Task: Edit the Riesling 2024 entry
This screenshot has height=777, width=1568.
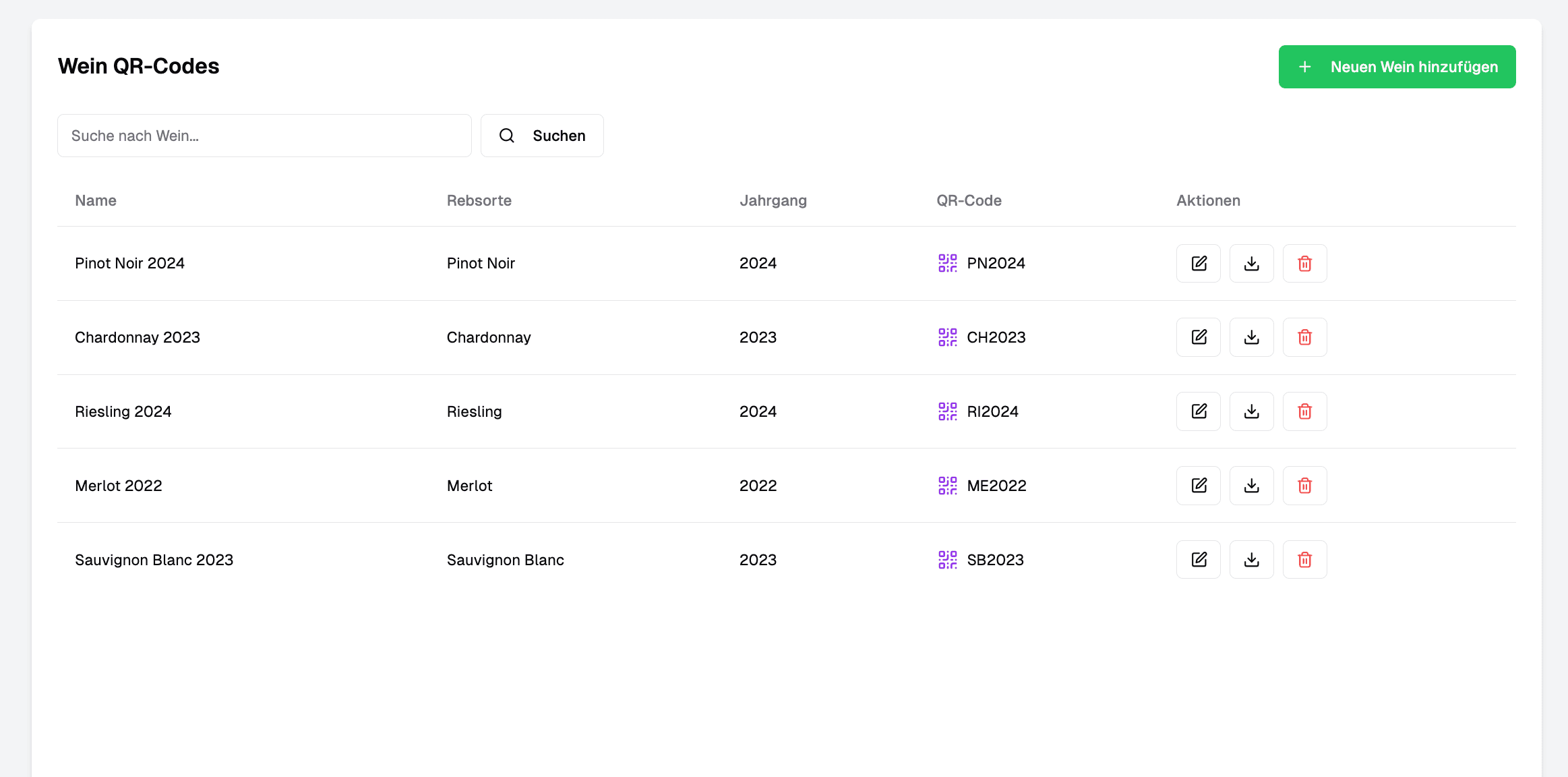Action: coord(1199,411)
